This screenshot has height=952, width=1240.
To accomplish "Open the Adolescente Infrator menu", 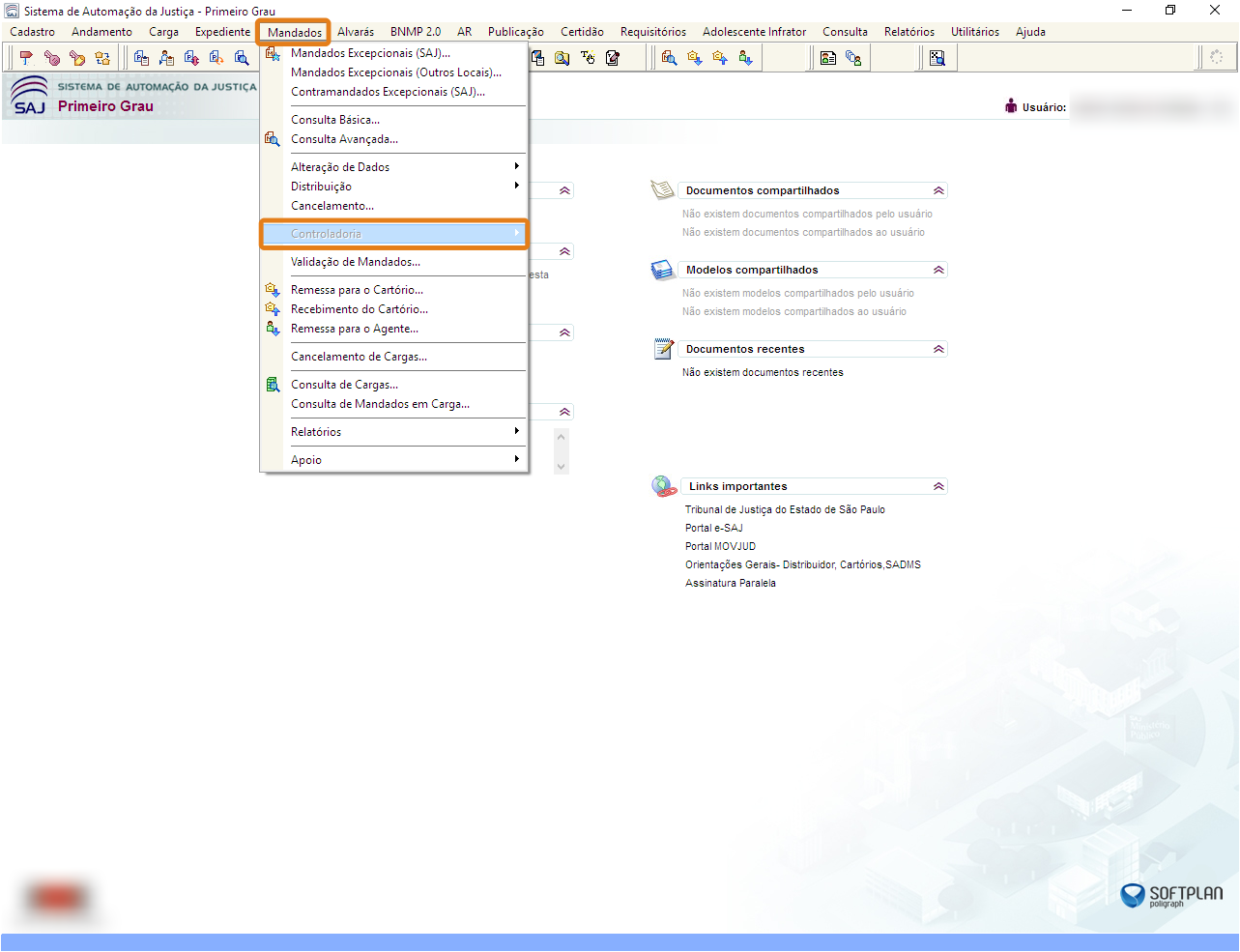I will 754,32.
